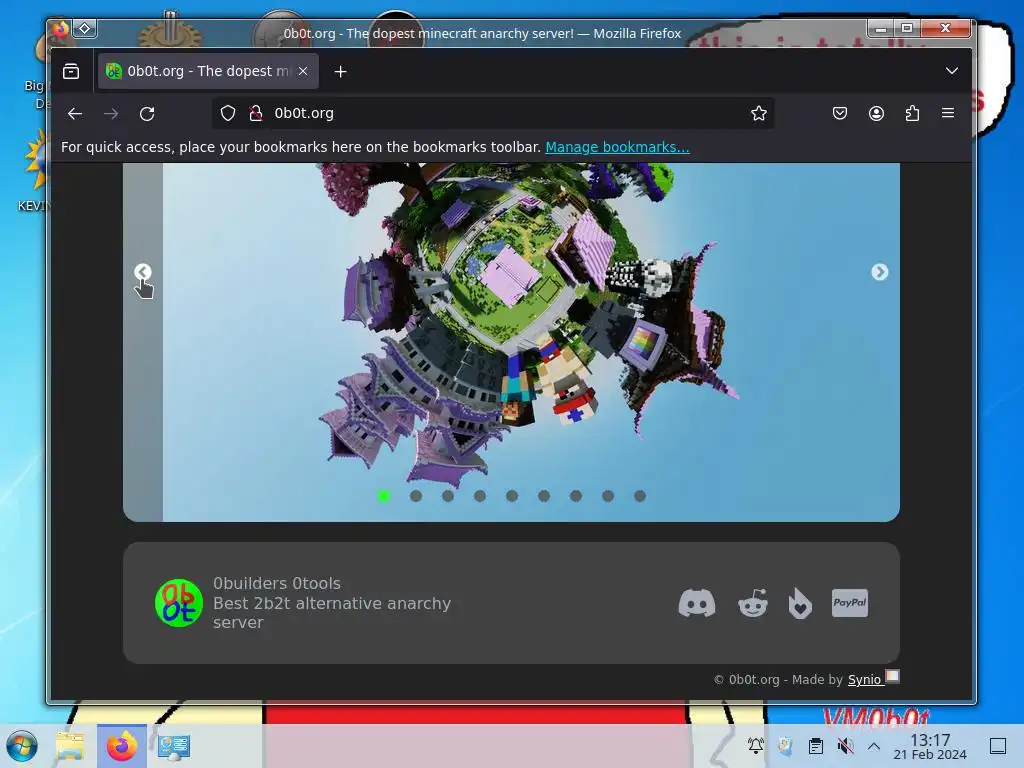Switch to Firefox in the taskbar

121,746
